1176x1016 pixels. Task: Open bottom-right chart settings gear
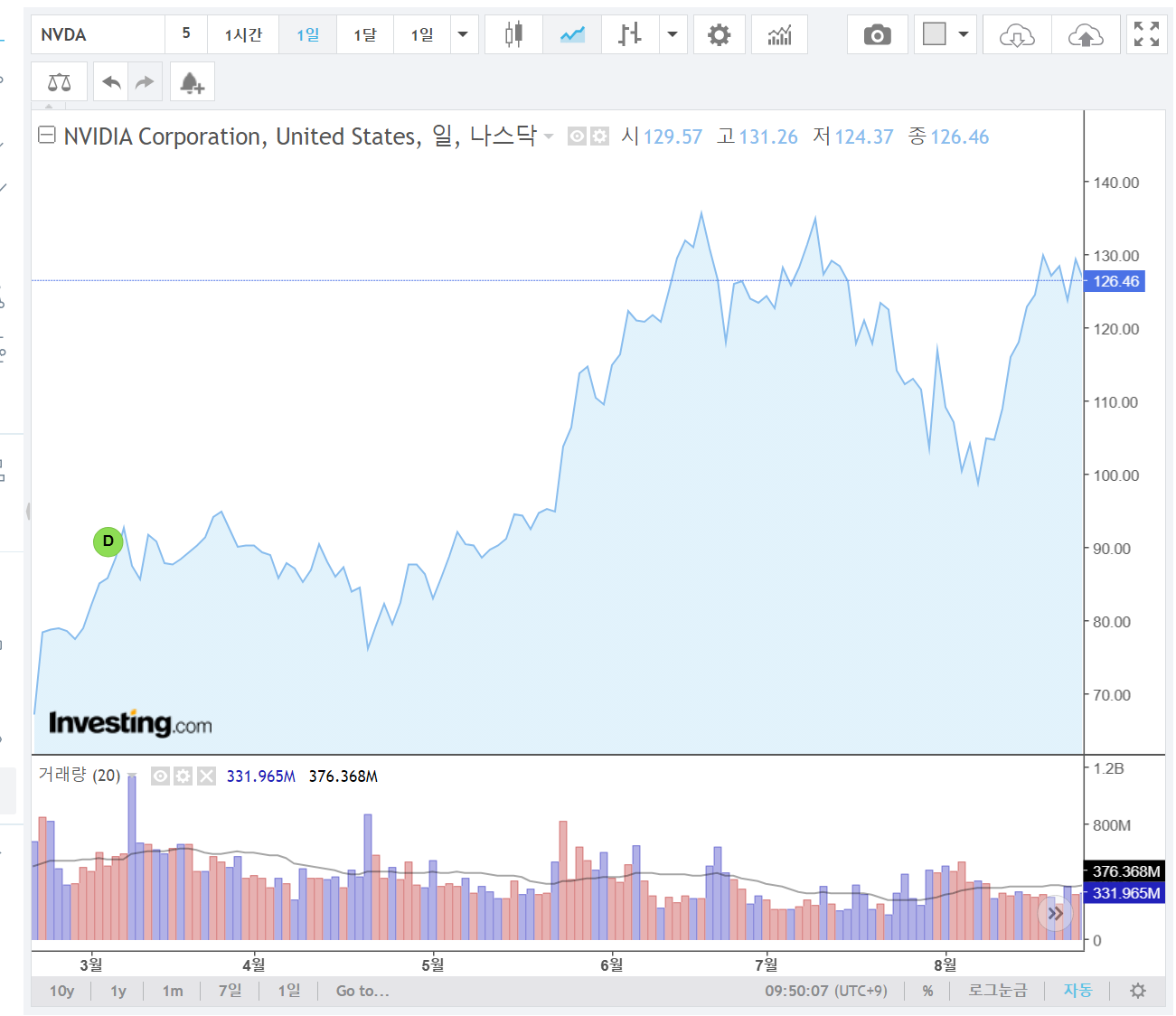(x=1138, y=991)
